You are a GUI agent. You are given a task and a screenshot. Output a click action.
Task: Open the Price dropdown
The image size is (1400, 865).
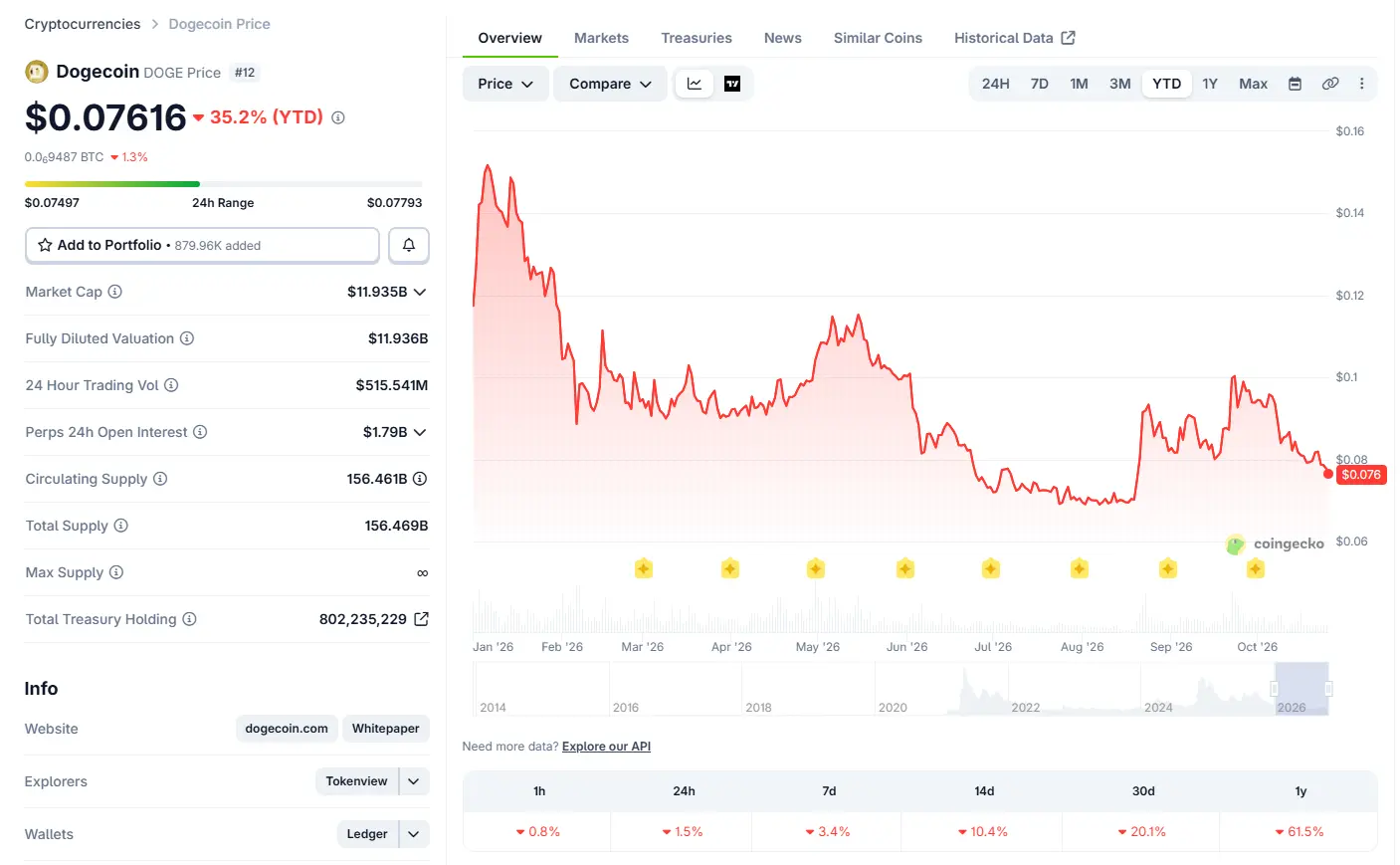[505, 84]
